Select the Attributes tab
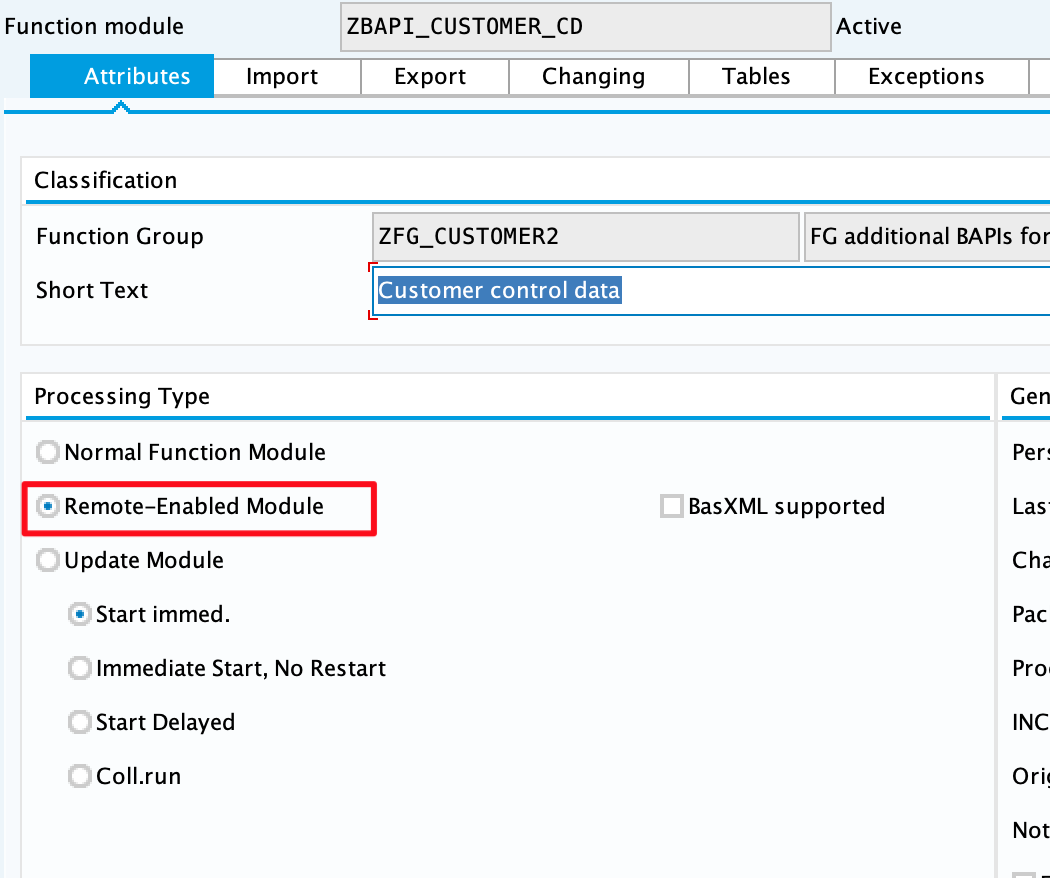This screenshot has height=878, width=1050. 137,77
